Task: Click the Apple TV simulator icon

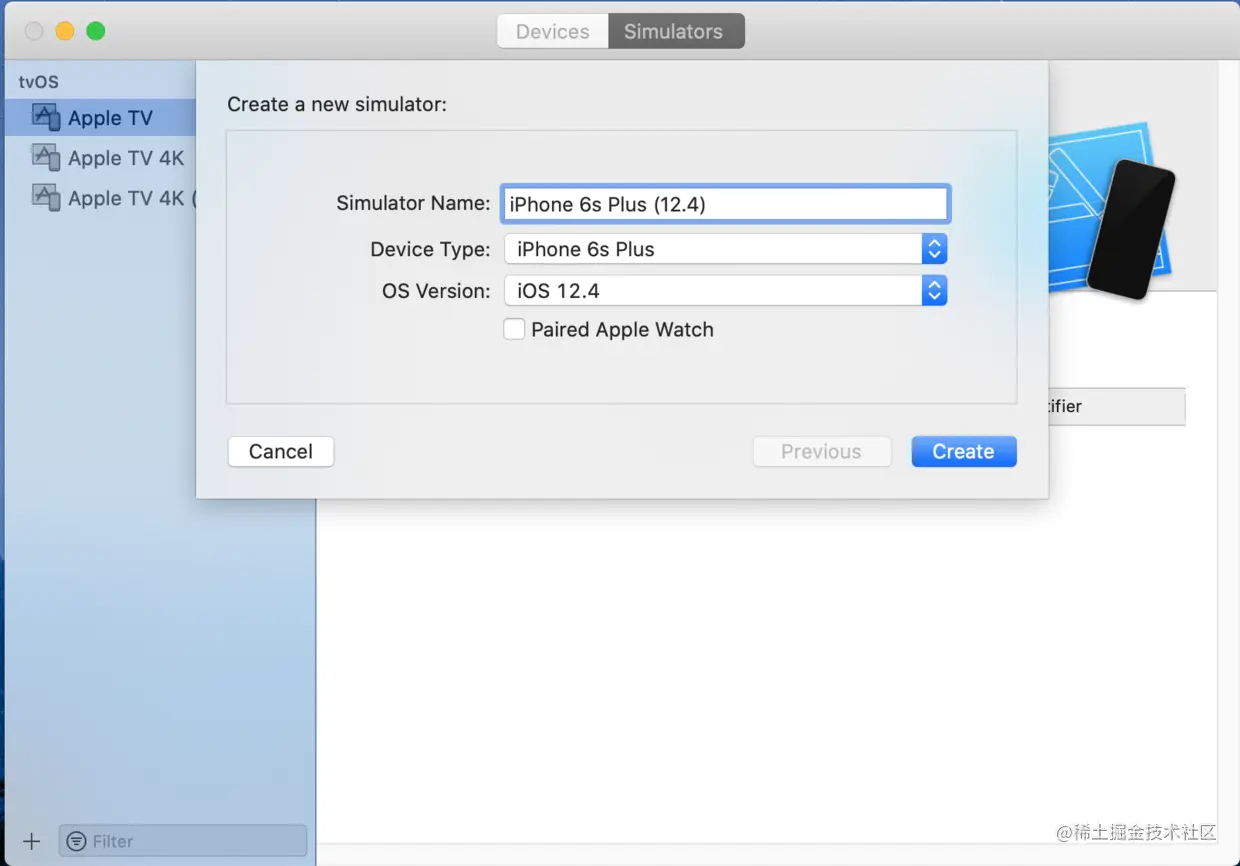Action: point(46,117)
